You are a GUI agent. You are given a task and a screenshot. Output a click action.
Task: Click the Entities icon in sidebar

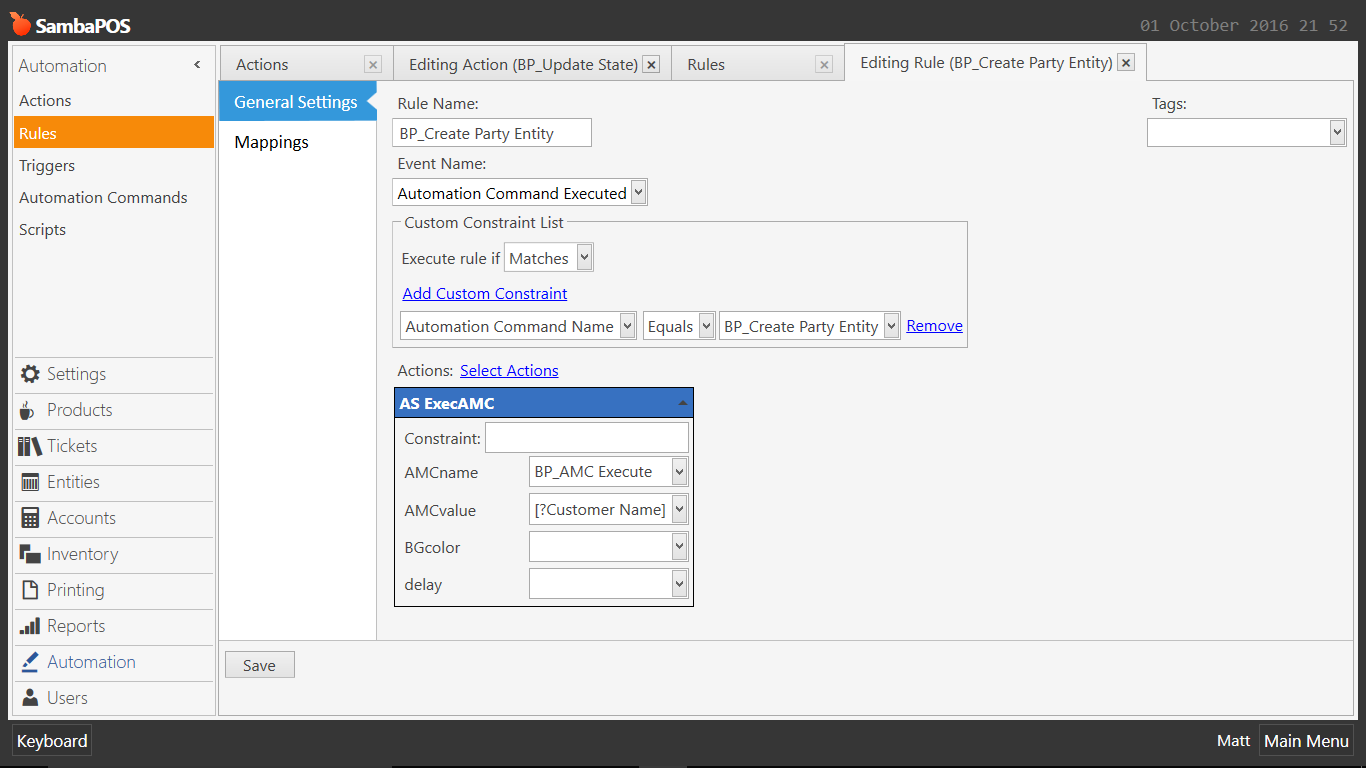pos(30,482)
